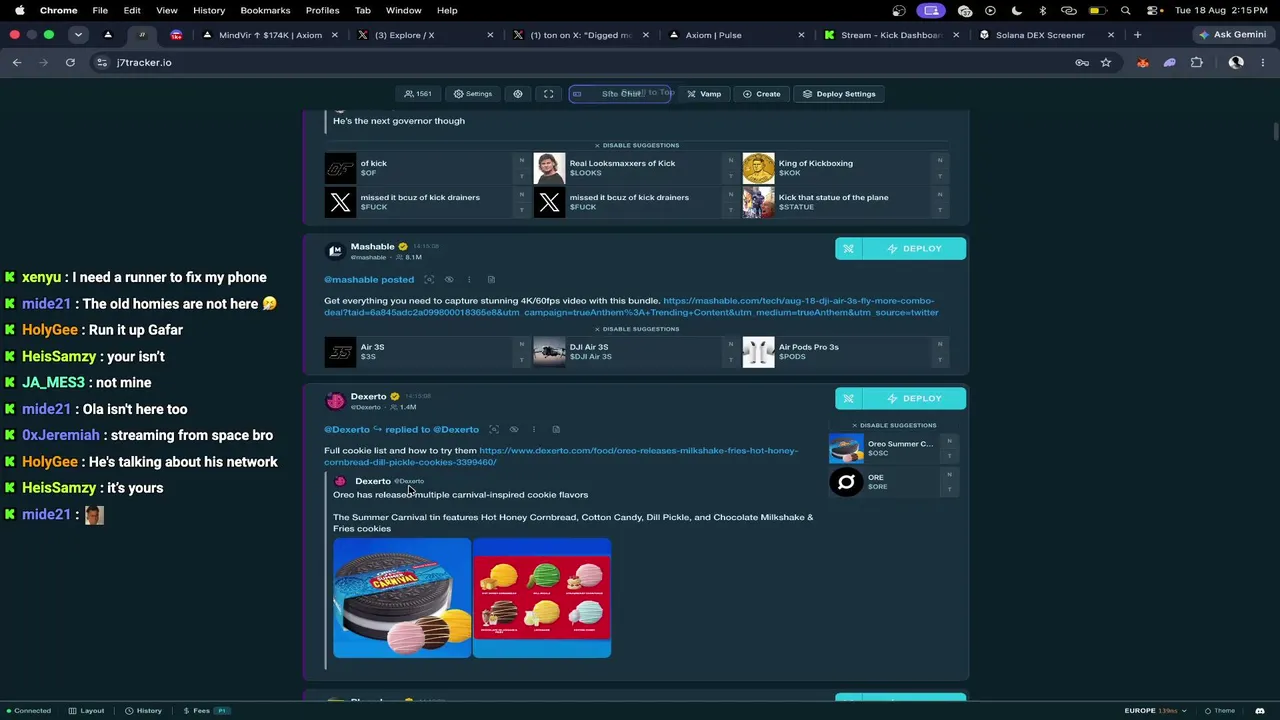Select the 'of kick' $OF token logo
Screen dimensions: 1280x720
(340, 168)
